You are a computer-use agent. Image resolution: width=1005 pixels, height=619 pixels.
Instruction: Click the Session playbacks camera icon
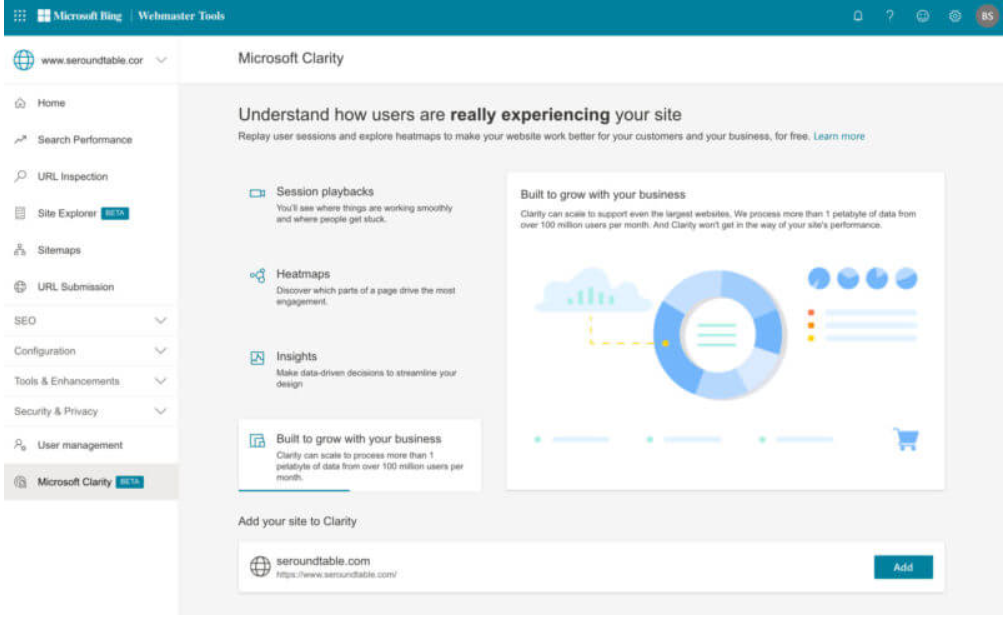(x=257, y=193)
